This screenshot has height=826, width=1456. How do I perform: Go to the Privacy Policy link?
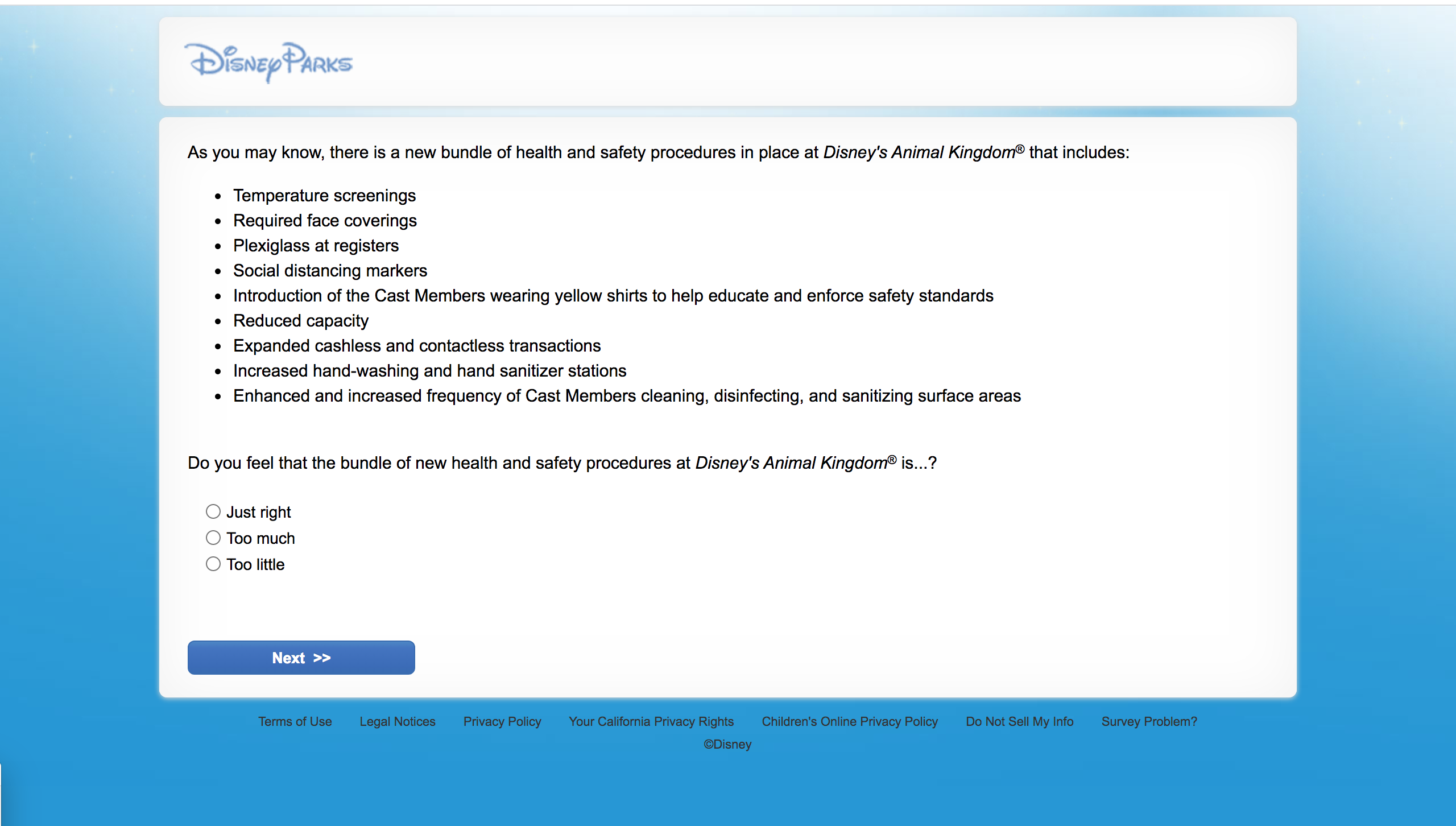(x=502, y=721)
